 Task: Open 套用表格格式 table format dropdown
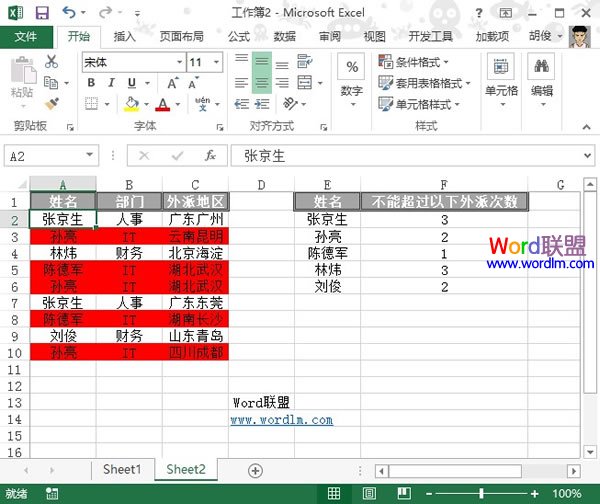point(424,83)
